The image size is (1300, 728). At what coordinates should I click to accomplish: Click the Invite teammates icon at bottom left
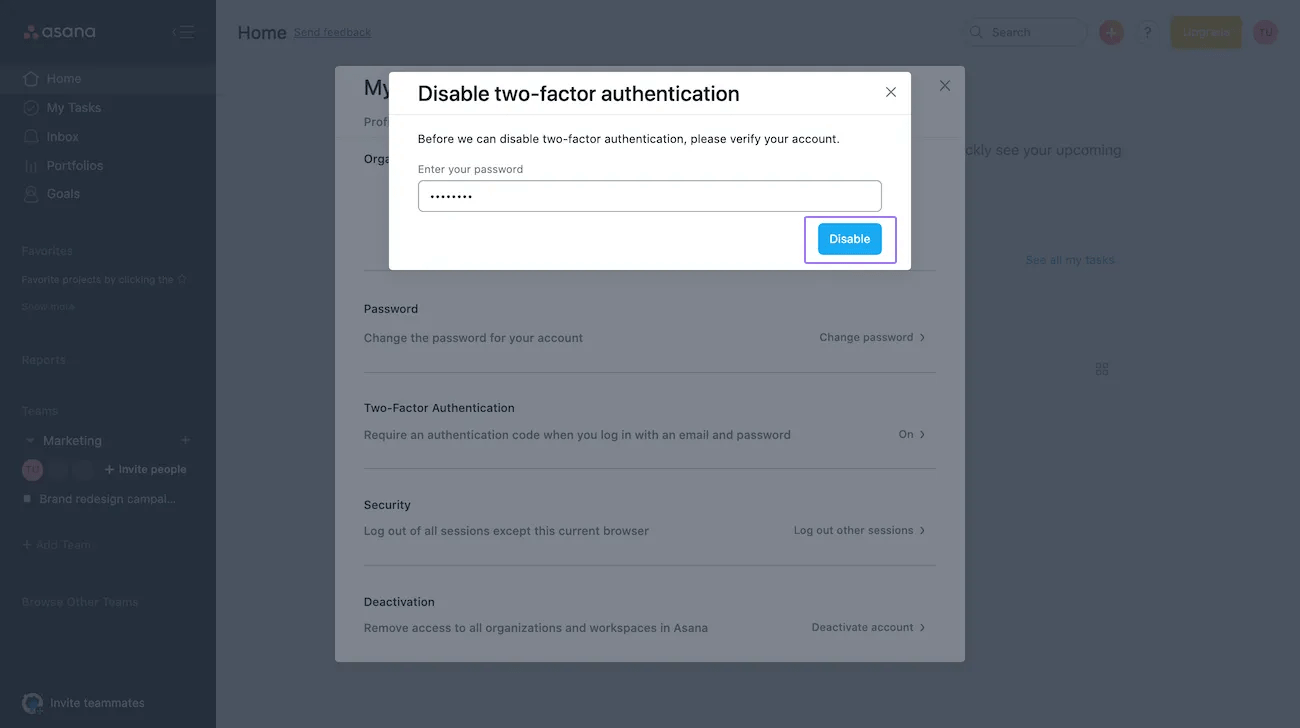tap(31, 702)
